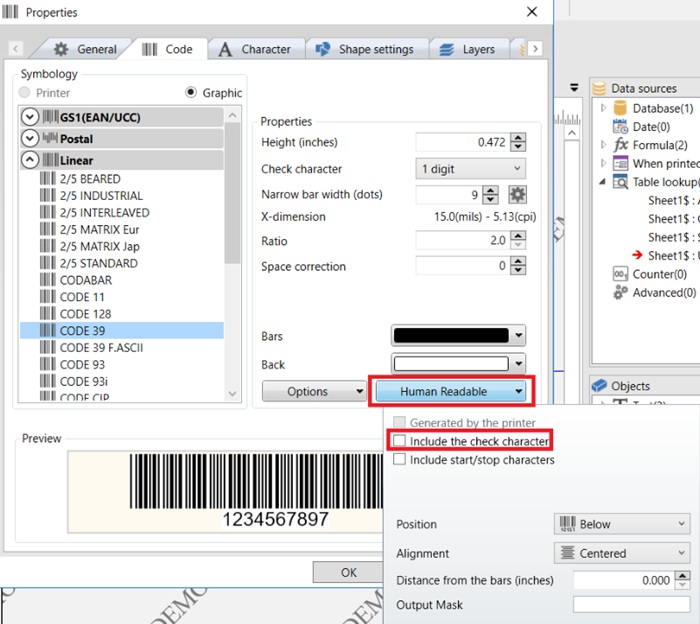This screenshot has width=700, height=624.
Task: Switch to the Character tab
Action: [255, 49]
